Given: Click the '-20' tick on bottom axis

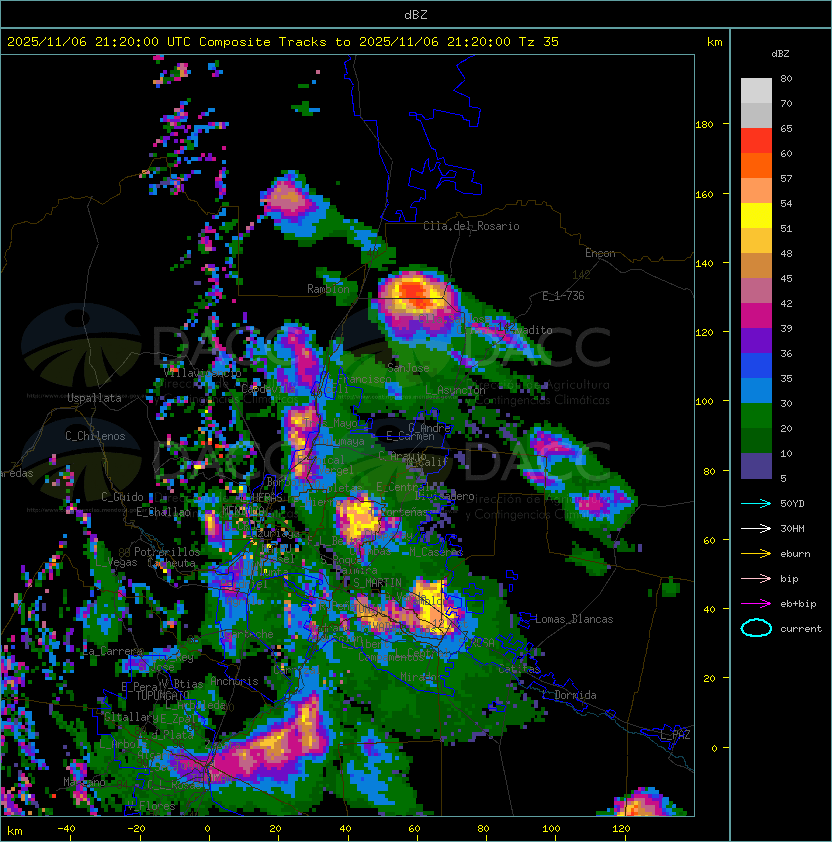Looking at the screenshot, I should [x=136, y=829].
